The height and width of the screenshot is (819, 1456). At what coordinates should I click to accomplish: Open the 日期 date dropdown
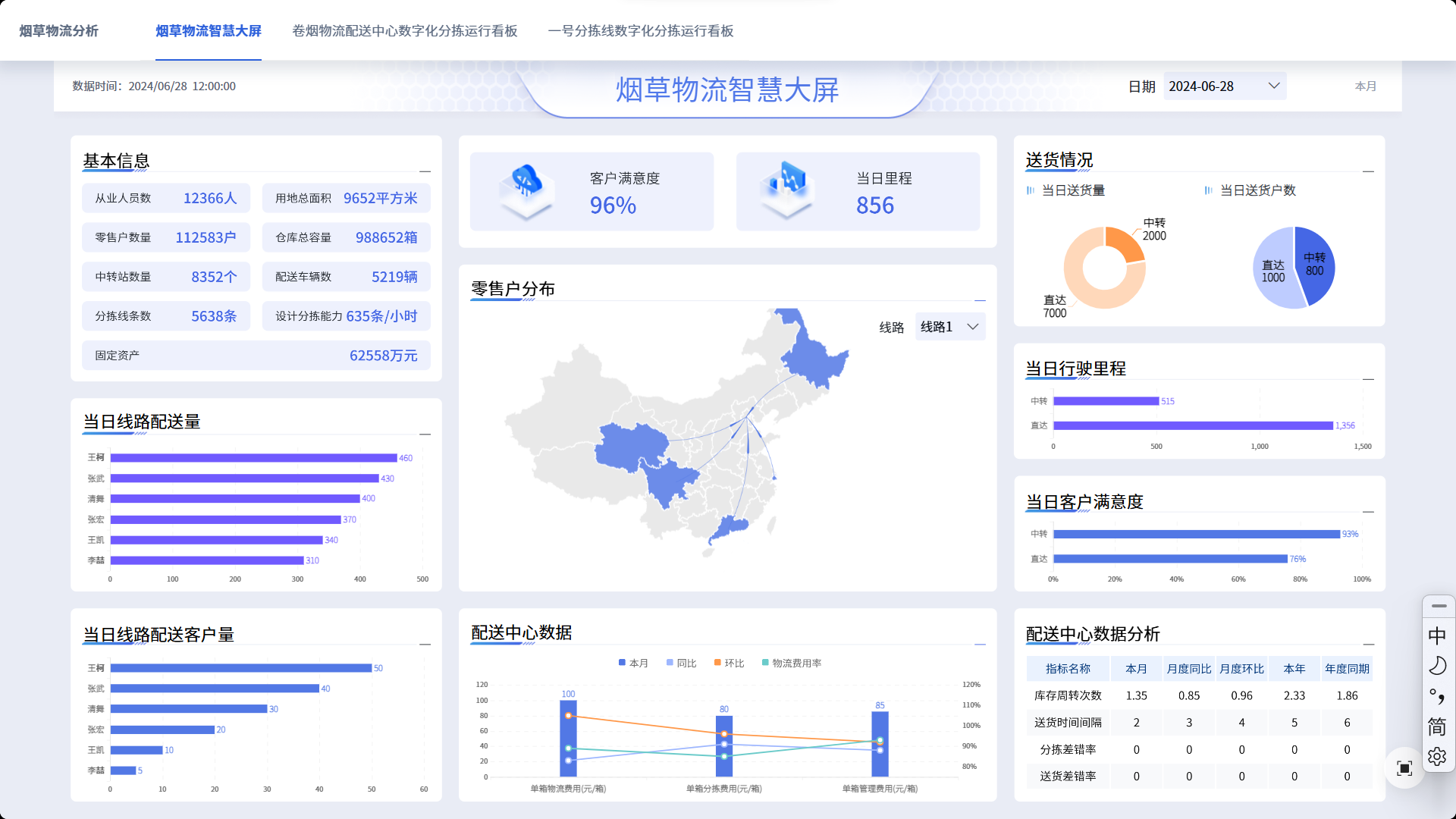1224,86
